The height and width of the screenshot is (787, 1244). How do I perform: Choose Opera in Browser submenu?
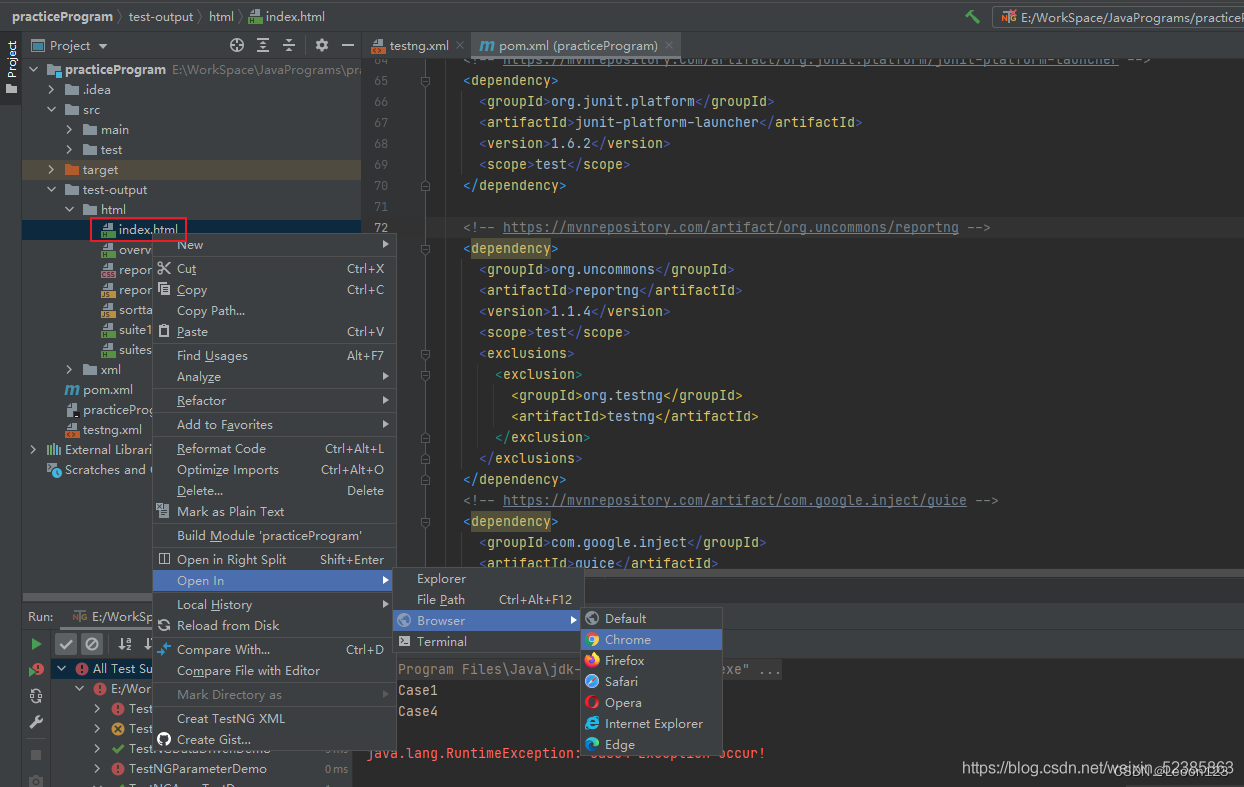tap(651, 703)
